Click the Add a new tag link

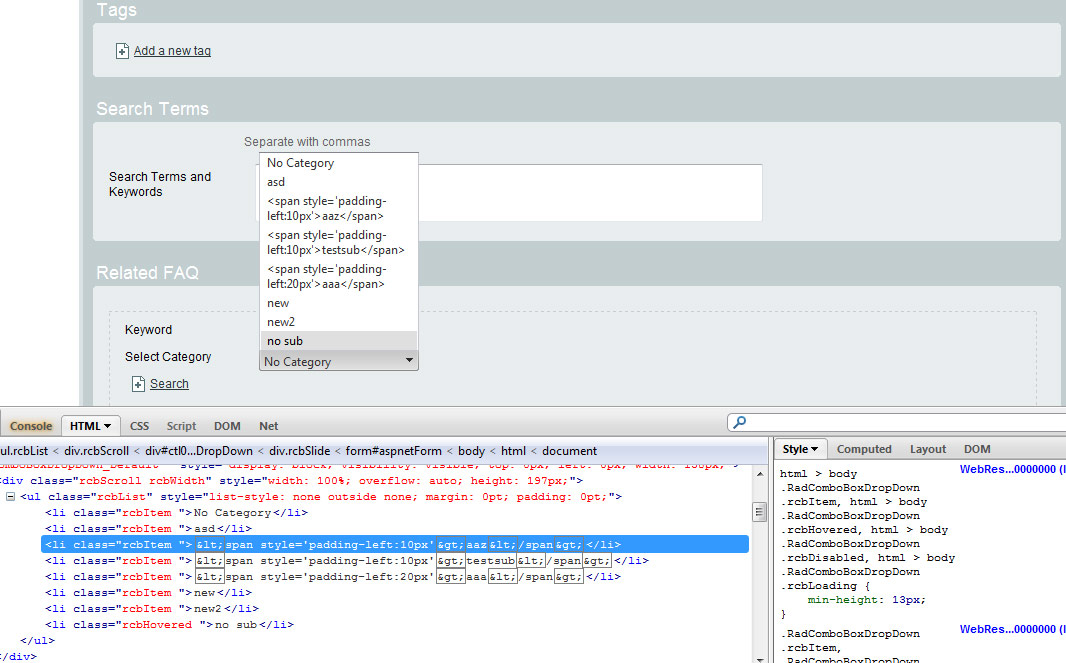coord(172,51)
